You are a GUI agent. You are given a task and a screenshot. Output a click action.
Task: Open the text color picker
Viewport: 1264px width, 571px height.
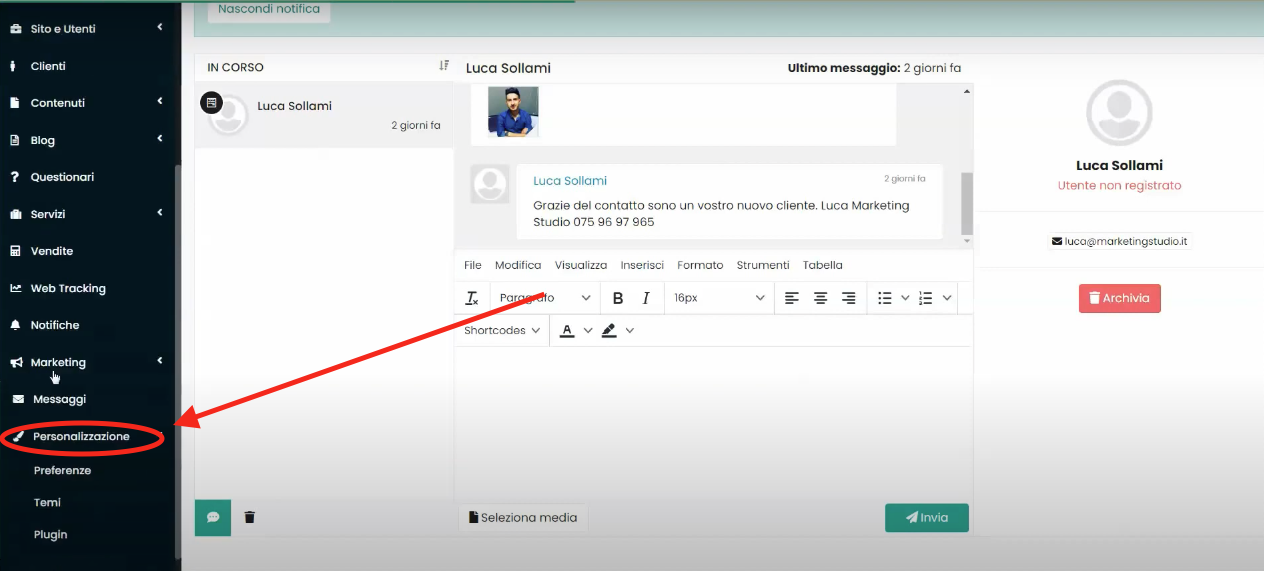[x=567, y=330]
